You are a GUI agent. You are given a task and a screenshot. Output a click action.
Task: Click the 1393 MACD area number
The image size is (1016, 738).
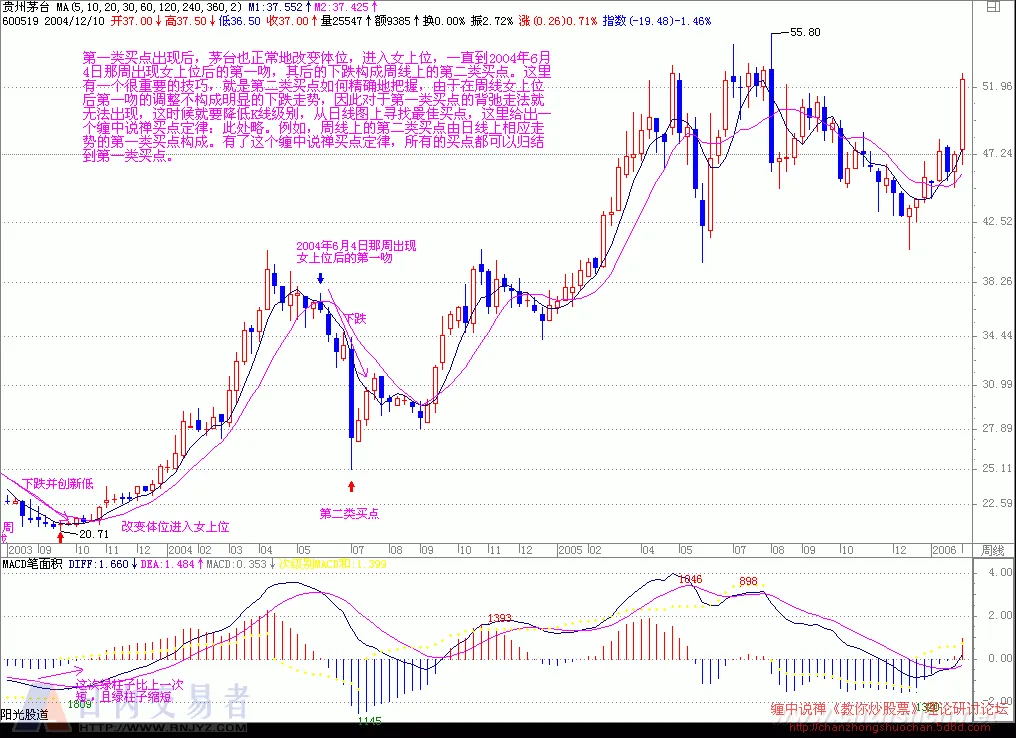500,618
